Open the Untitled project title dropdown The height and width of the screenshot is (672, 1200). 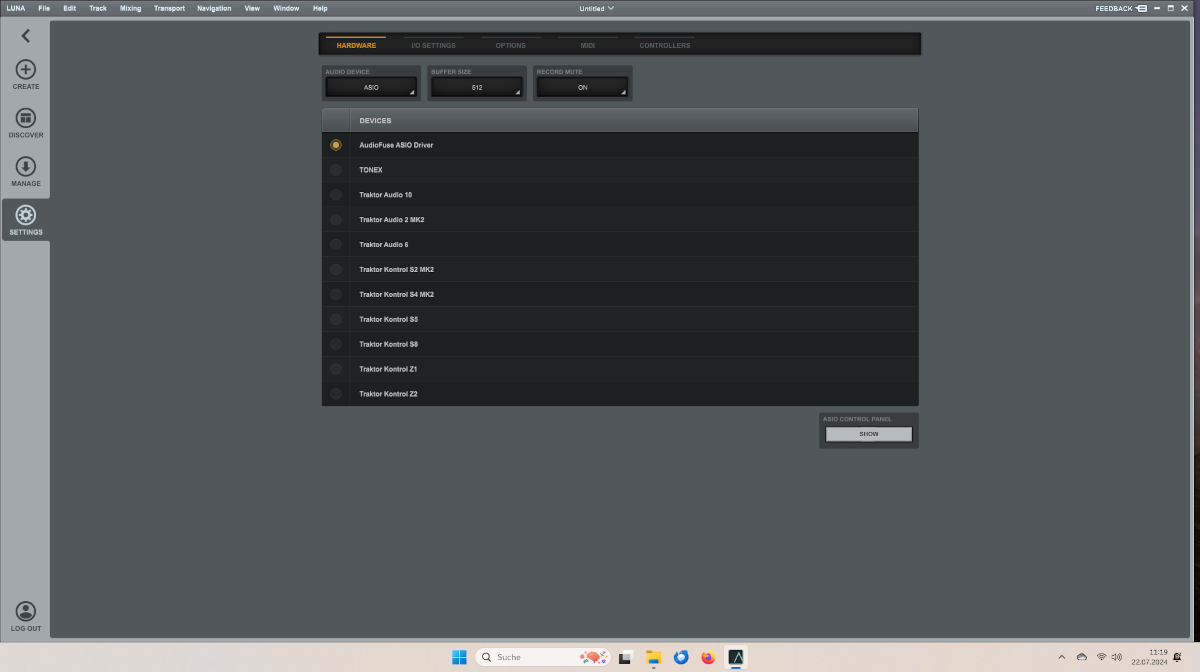[597, 8]
